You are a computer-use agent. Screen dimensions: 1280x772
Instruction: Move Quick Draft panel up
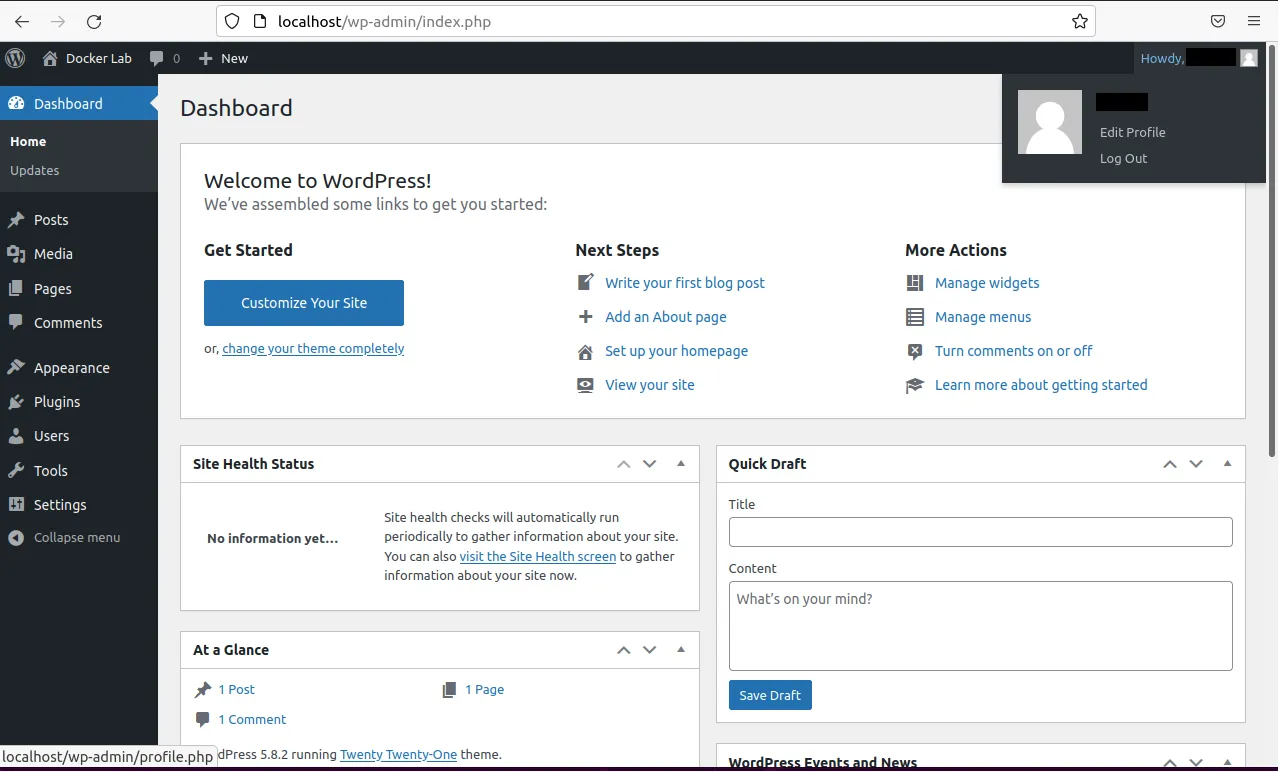pyautogui.click(x=1170, y=464)
